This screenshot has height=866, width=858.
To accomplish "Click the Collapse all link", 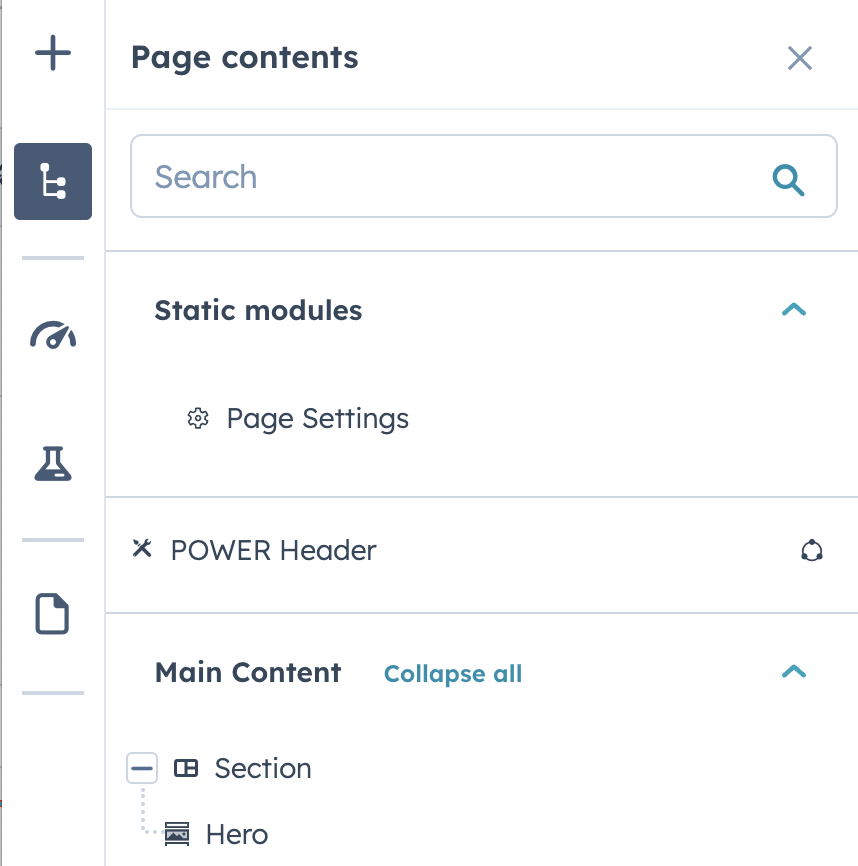I will 452,673.
